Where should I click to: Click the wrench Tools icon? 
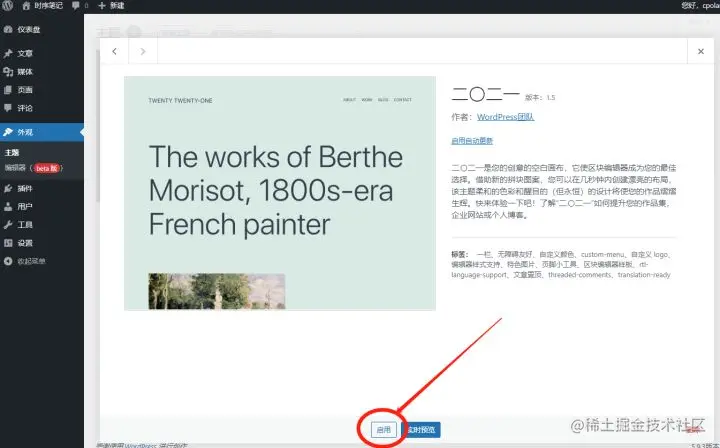pos(8,225)
